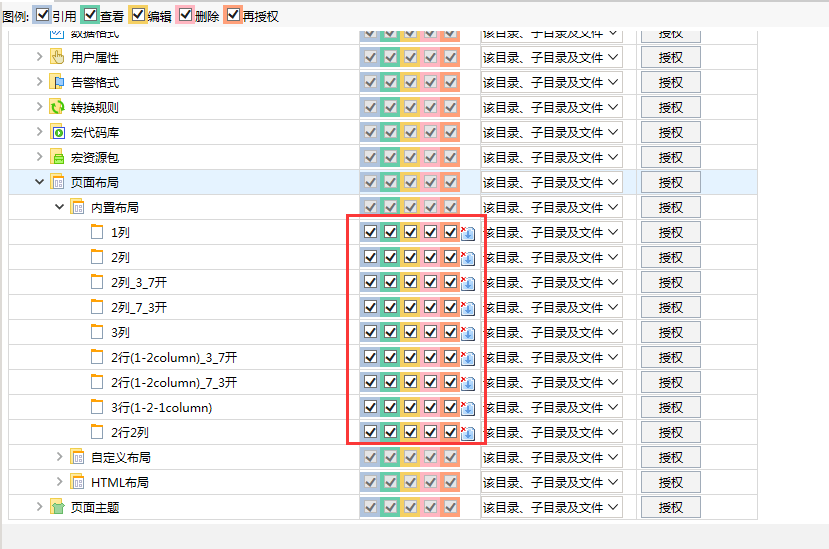
Task: Toggle the 编辑 checkbox for 2列_3_7开
Action: (x=410, y=282)
